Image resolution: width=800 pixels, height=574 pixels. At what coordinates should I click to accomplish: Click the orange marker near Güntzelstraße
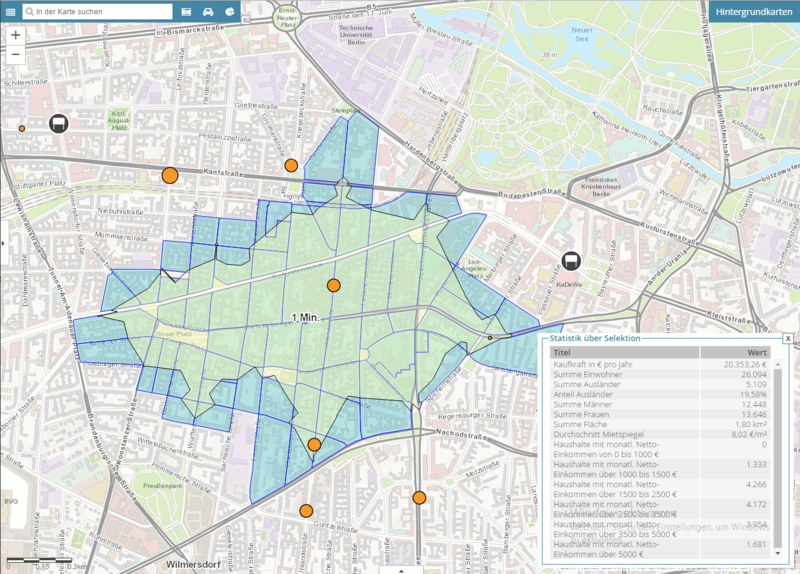click(x=306, y=511)
